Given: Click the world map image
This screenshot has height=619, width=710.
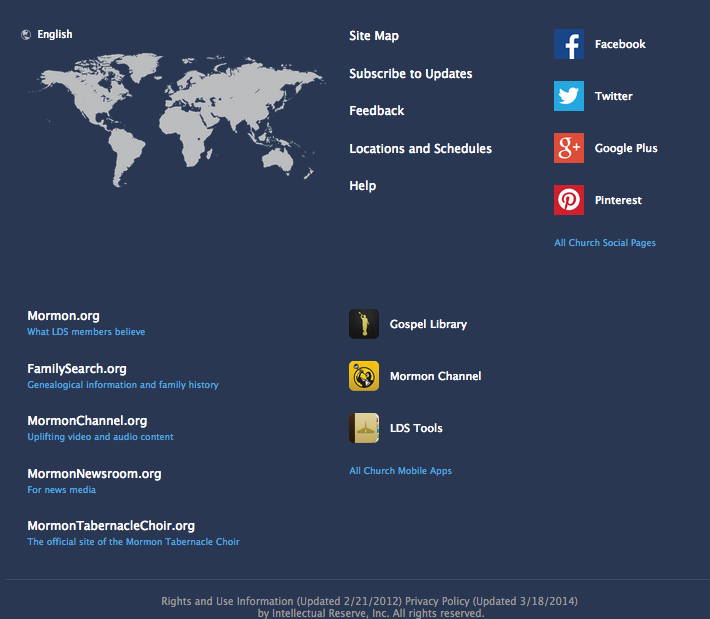Looking at the screenshot, I should coord(177,120).
